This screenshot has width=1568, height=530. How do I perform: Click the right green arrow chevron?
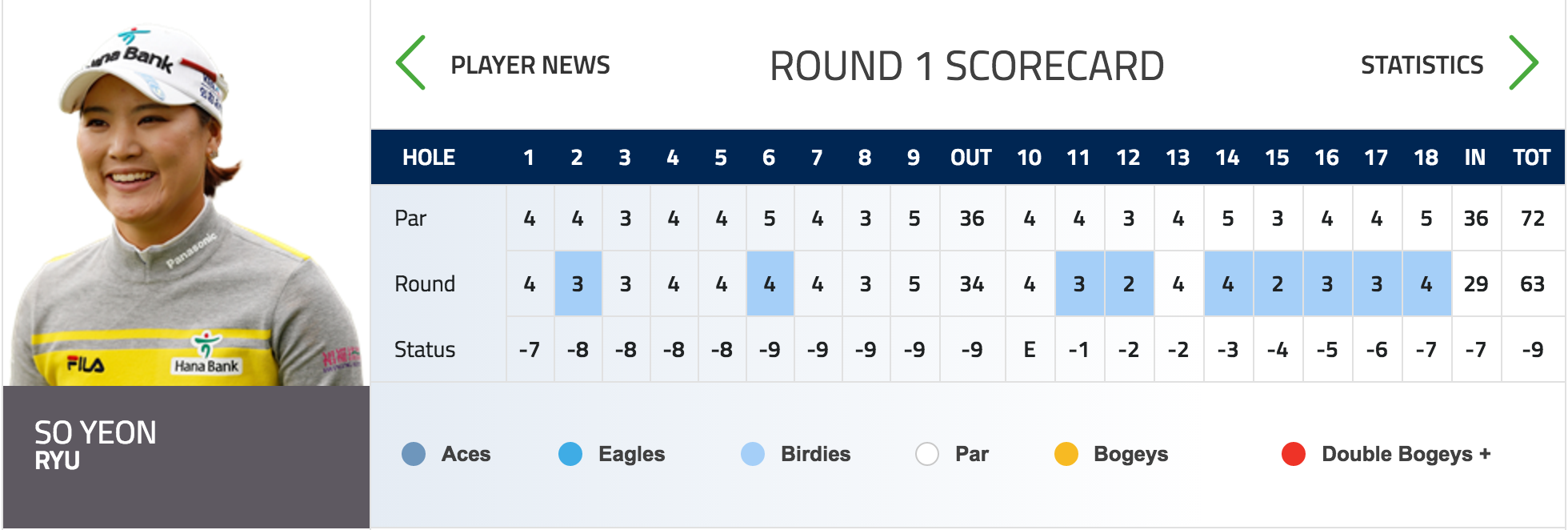pyautogui.click(x=1523, y=63)
